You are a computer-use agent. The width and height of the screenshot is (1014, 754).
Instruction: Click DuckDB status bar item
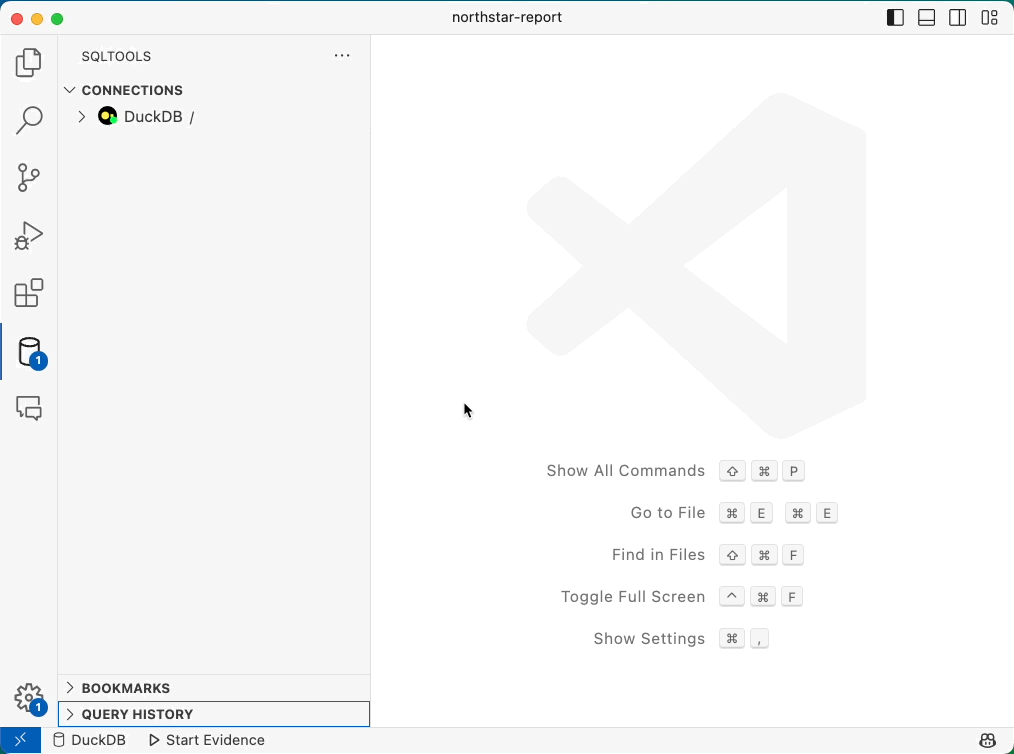[89, 741]
